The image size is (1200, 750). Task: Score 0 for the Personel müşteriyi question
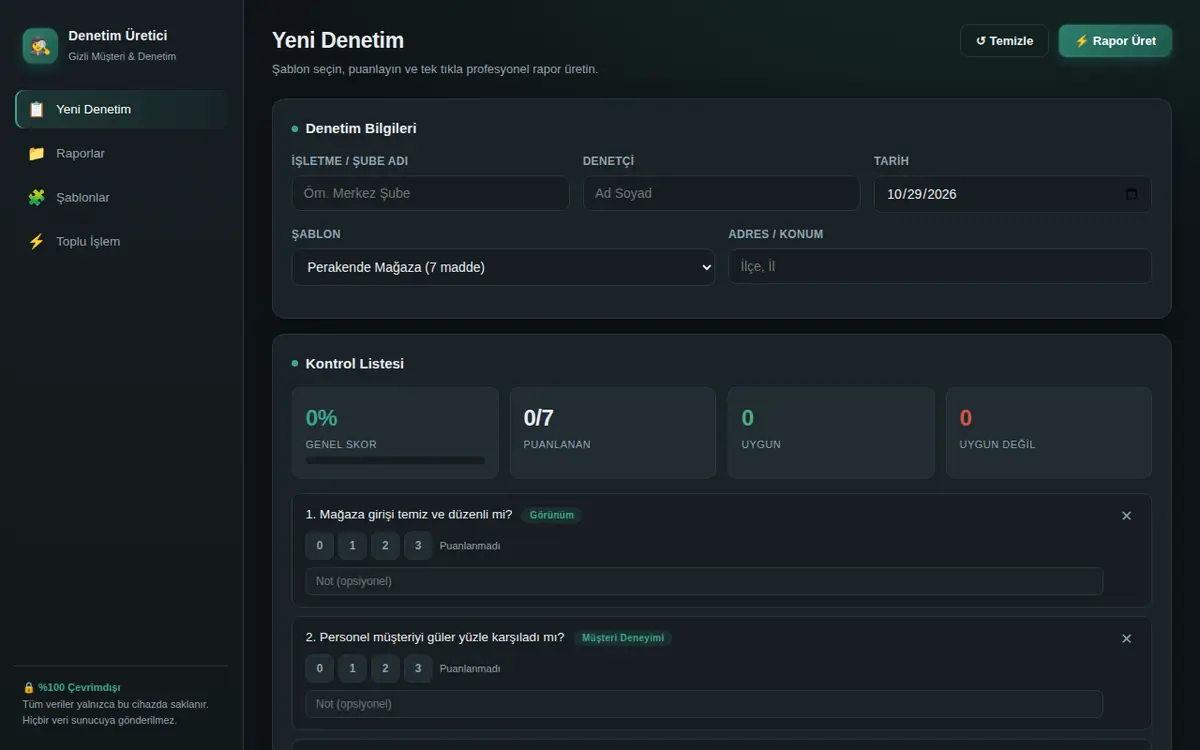tap(319, 669)
